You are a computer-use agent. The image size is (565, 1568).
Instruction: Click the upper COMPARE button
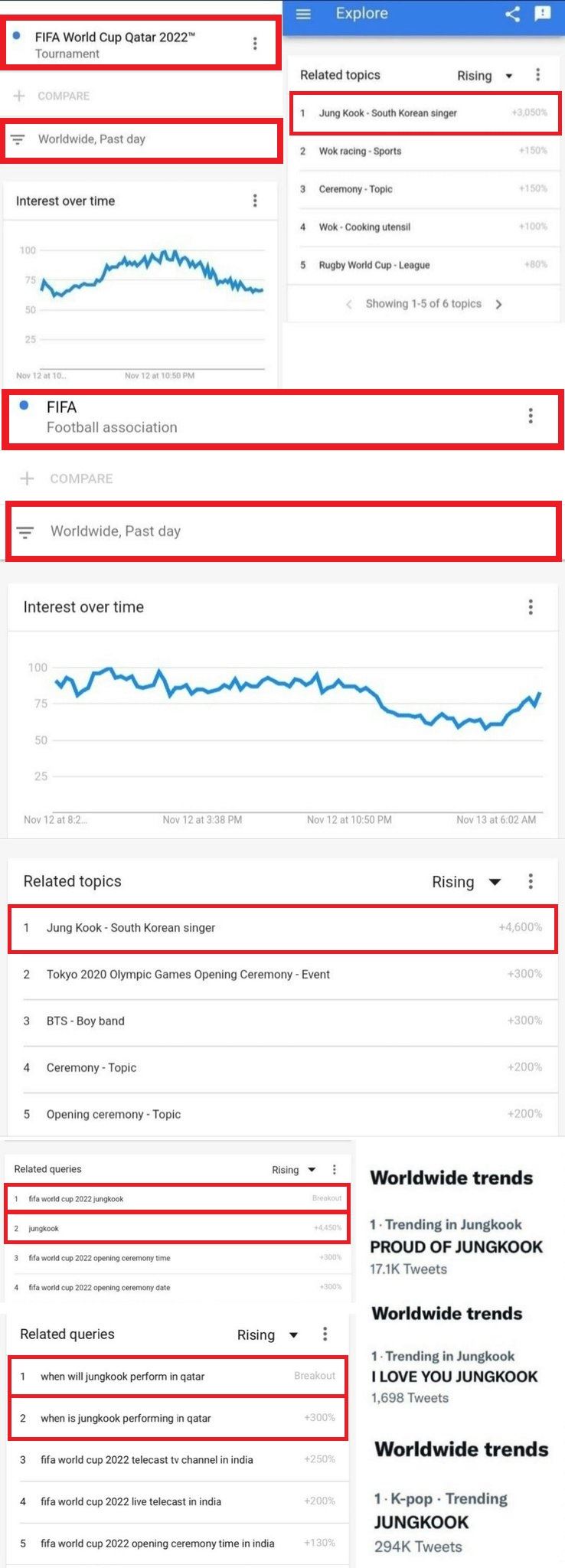[x=52, y=96]
